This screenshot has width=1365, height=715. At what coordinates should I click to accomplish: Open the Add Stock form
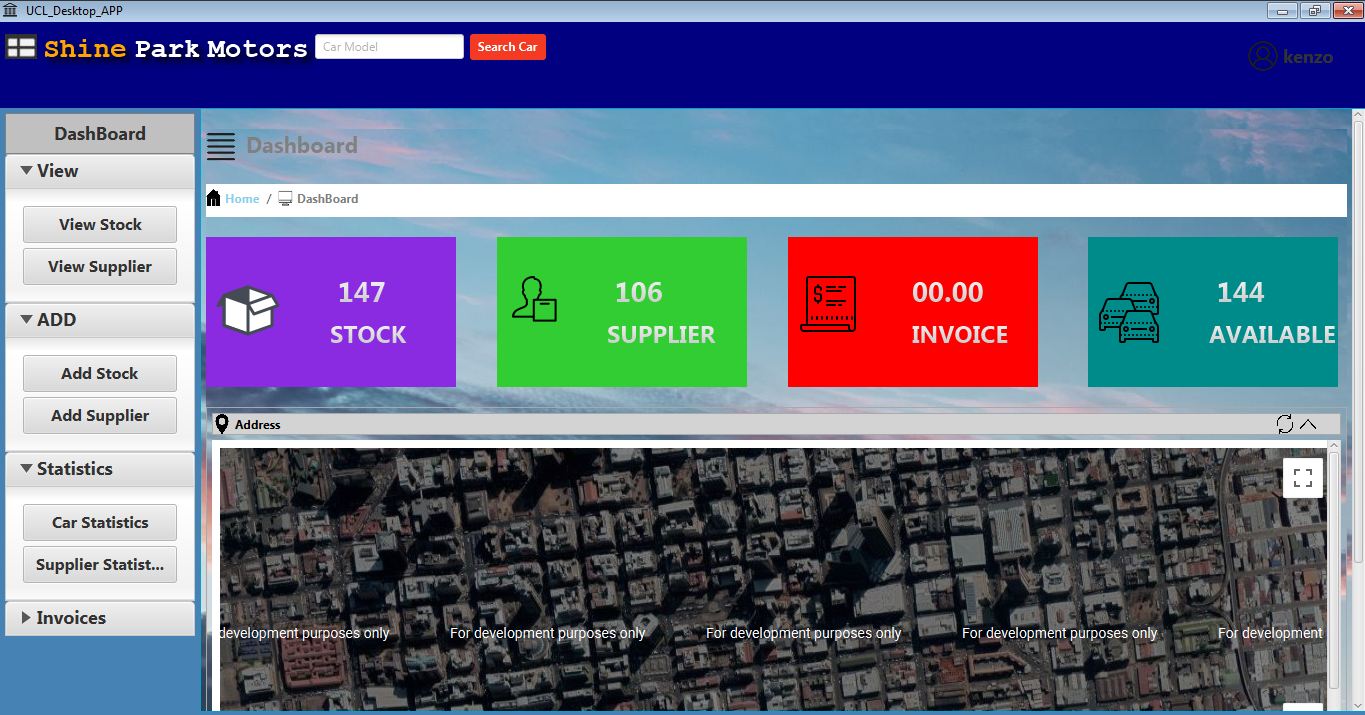click(99, 372)
